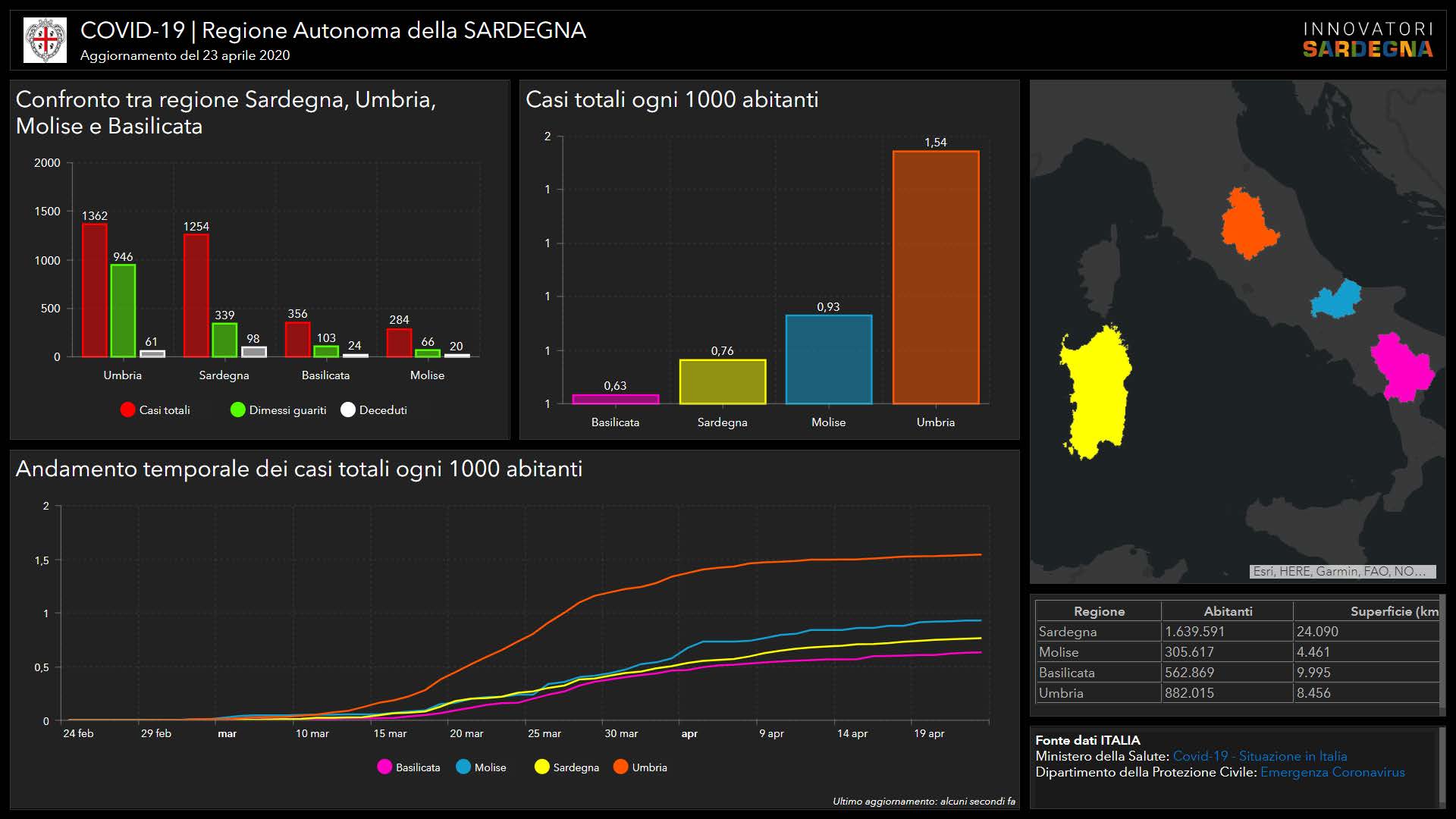
Task: Toggle Dimessi guariti green legend marker
Action: click(x=237, y=410)
